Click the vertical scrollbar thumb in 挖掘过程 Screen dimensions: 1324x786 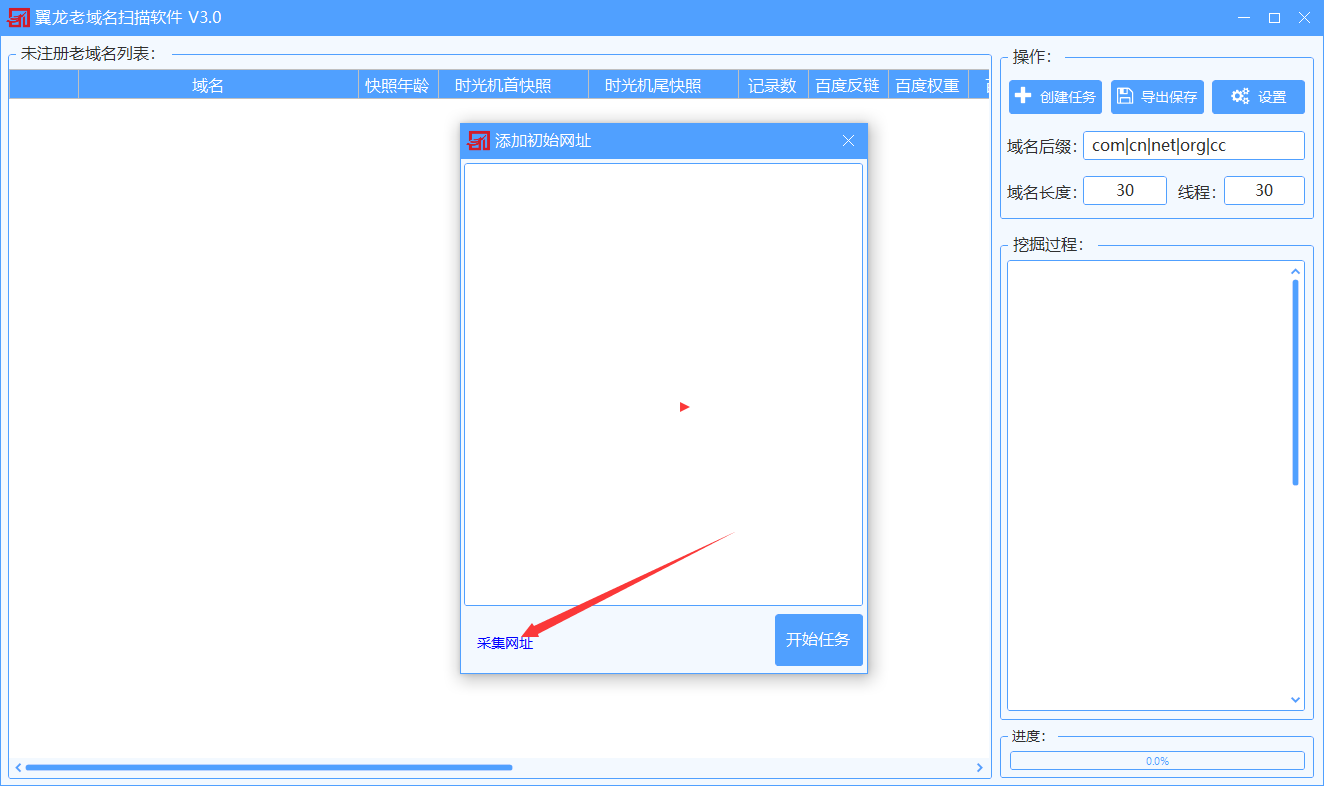[x=1296, y=383]
